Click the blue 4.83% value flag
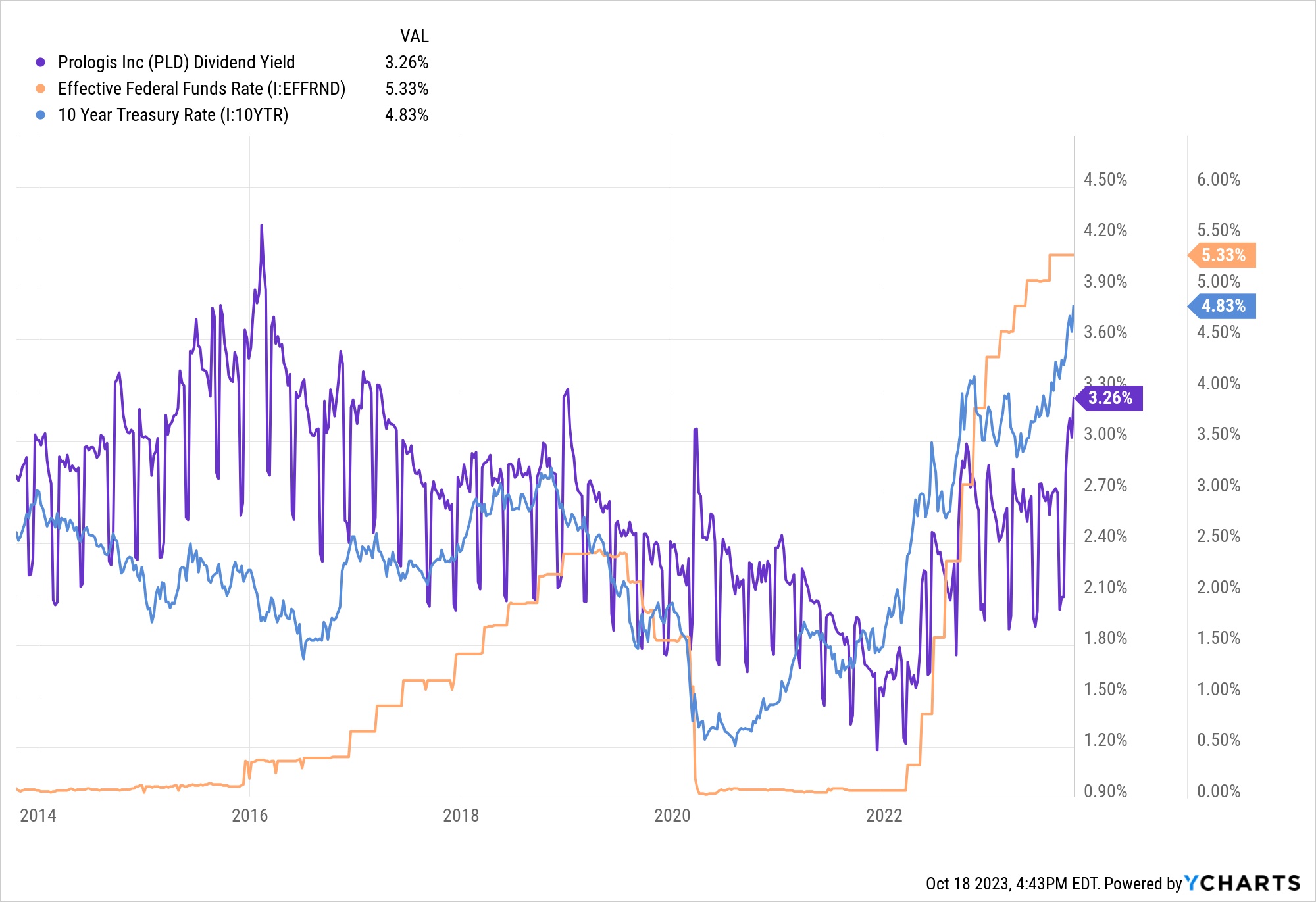This screenshot has height=902, width=1316. click(1223, 306)
